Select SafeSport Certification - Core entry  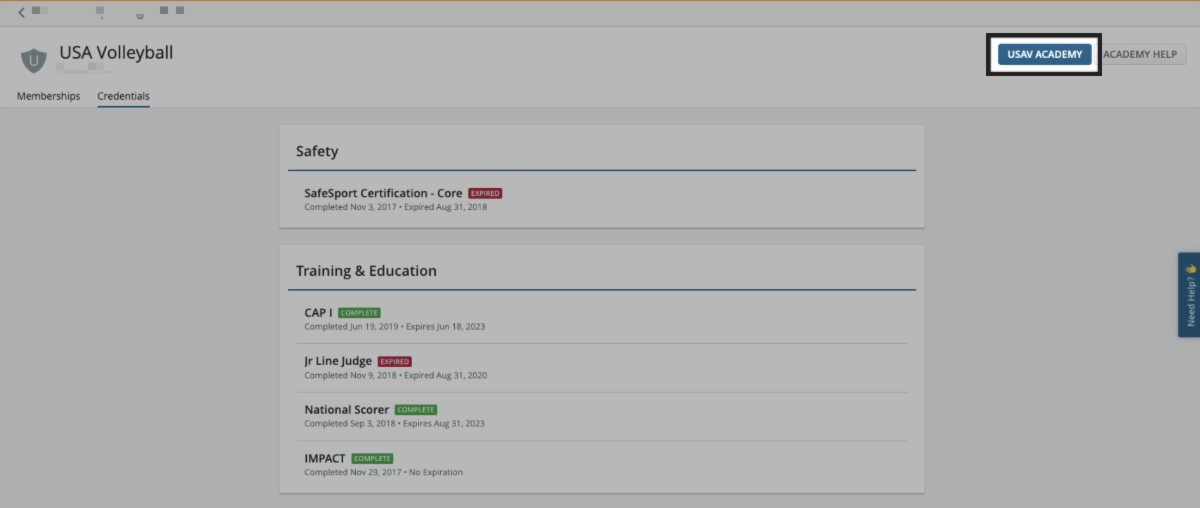384,193
